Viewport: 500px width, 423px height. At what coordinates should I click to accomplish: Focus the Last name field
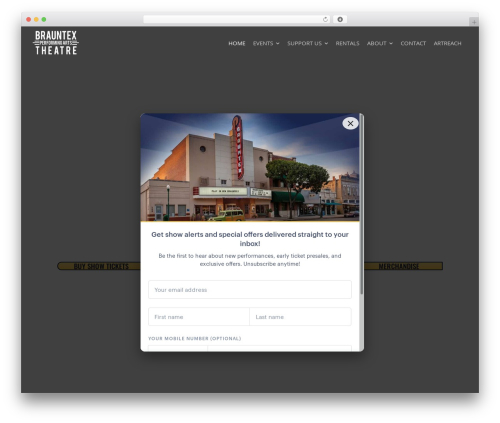pyautogui.click(x=300, y=317)
